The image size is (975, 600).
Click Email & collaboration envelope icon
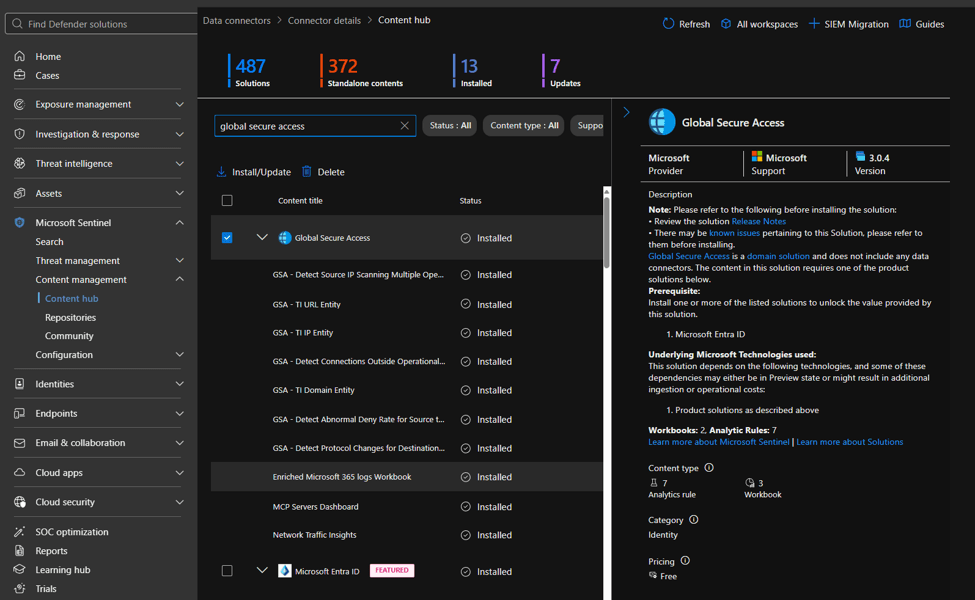click(x=20, y=443)
